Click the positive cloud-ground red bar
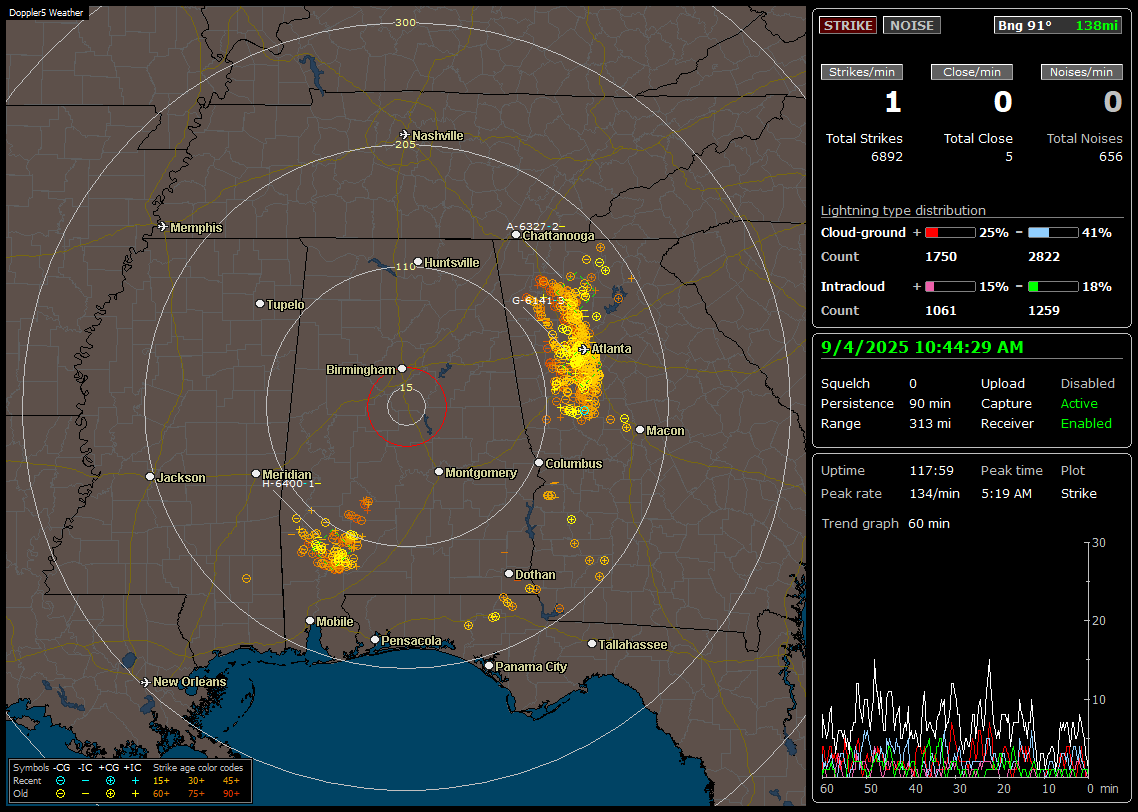Viewport: 1138px width, 812px height. coord(950,233)
